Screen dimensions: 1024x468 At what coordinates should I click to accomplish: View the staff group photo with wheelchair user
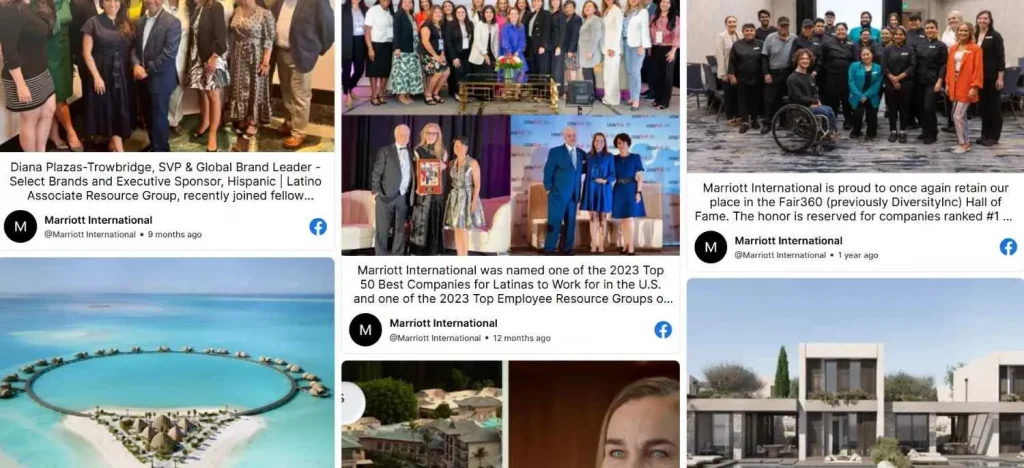pyautogui.click(x=856, y=86)
